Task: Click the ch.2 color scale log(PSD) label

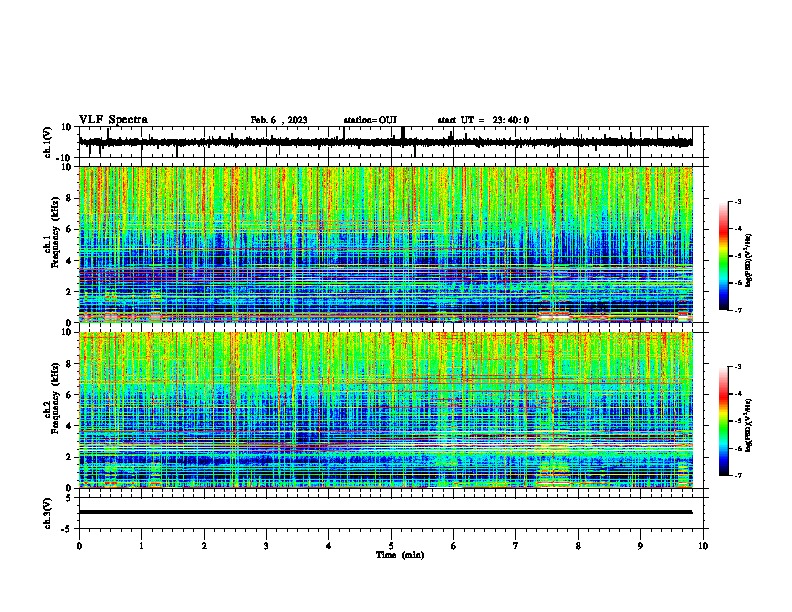Action: 748,425
